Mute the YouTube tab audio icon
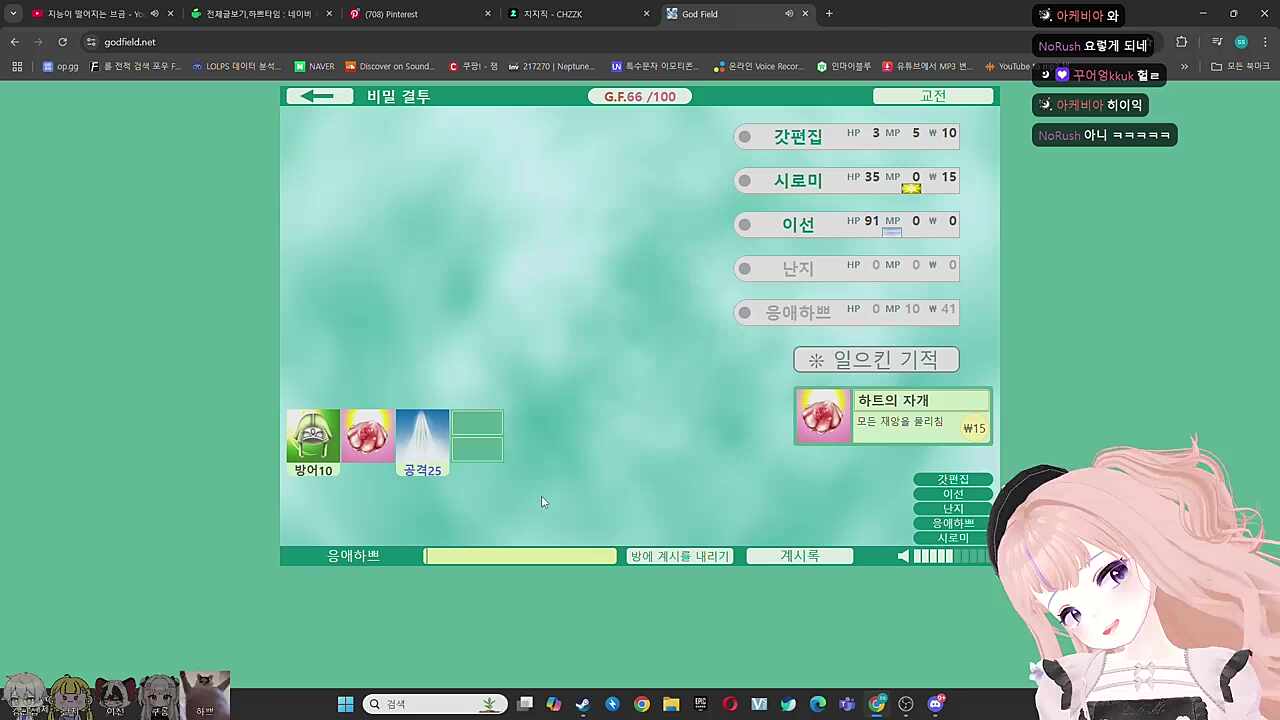Viewport: 1280px width, 720px height. 154,14
